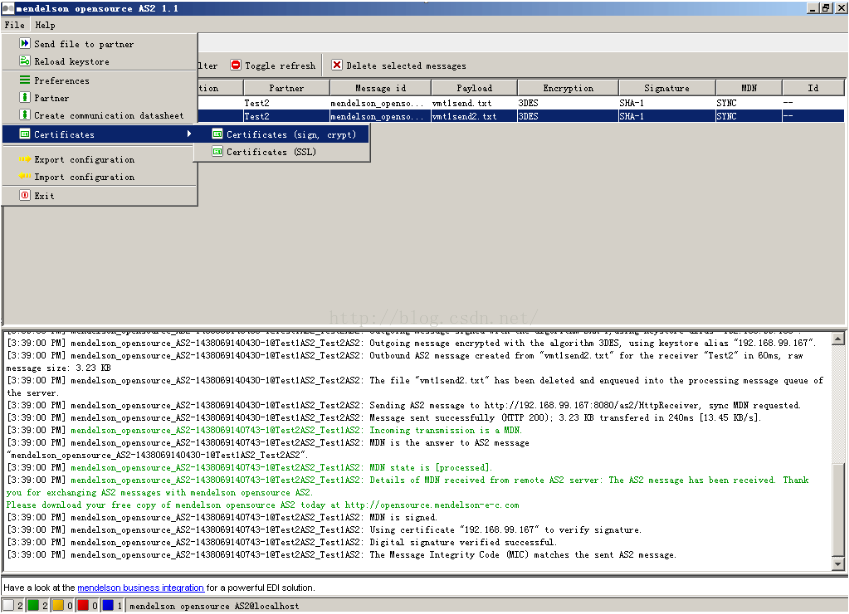Click 'Using certificate' log line

(324, 530)
